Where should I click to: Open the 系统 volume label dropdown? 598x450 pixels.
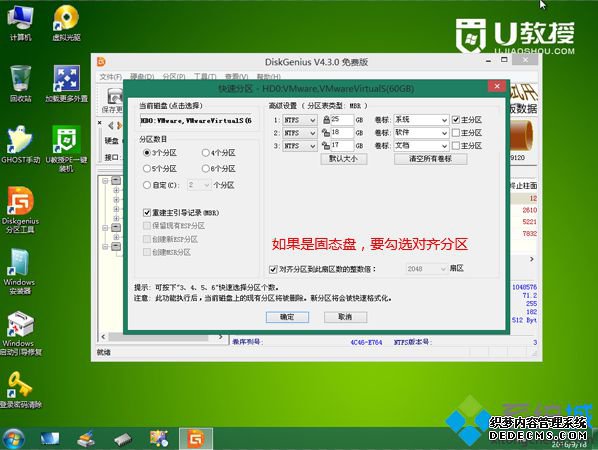(x=421, y=120)
